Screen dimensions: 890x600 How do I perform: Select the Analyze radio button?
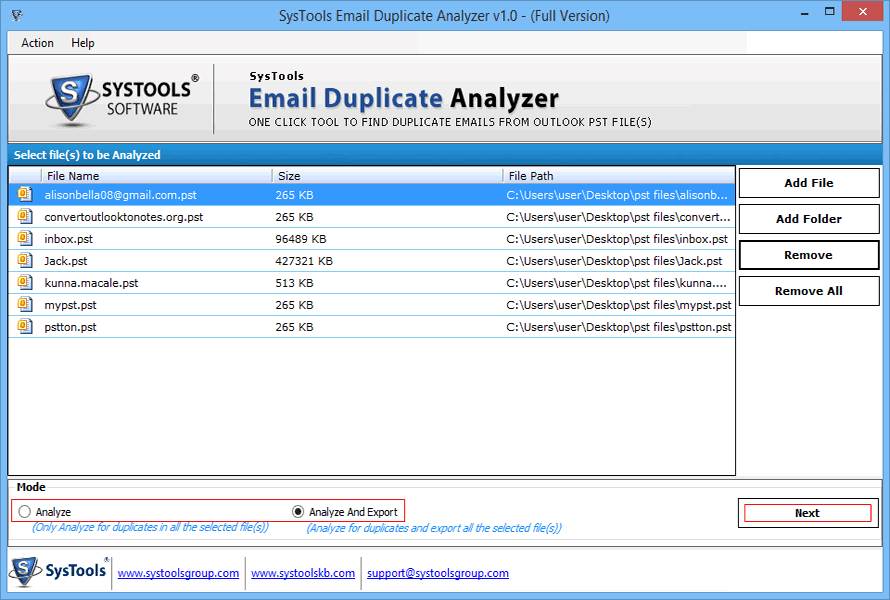pyautogui.click(x=24, y=511)
